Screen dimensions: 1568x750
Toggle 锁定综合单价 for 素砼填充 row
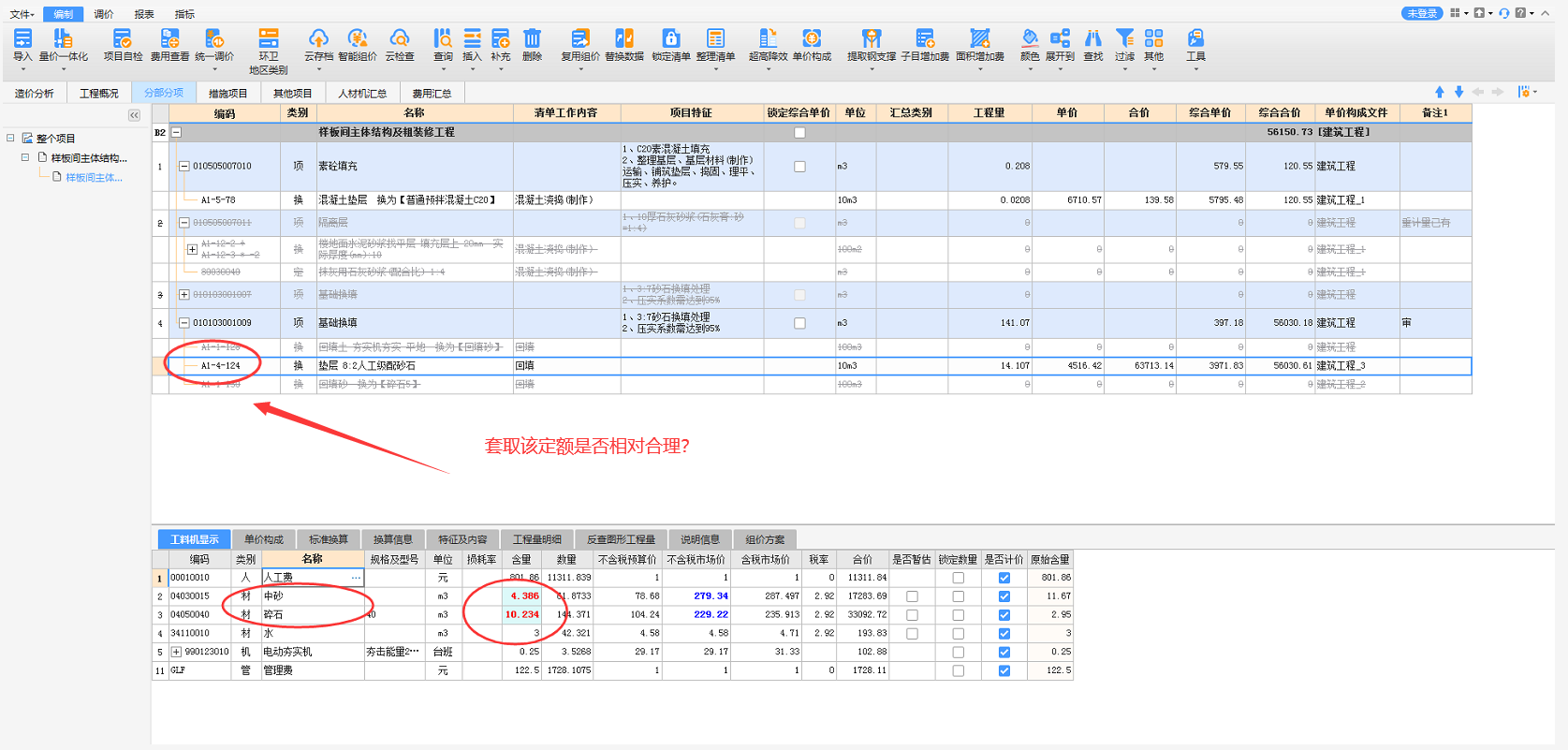pyautogui.click(x=799, y=167)
